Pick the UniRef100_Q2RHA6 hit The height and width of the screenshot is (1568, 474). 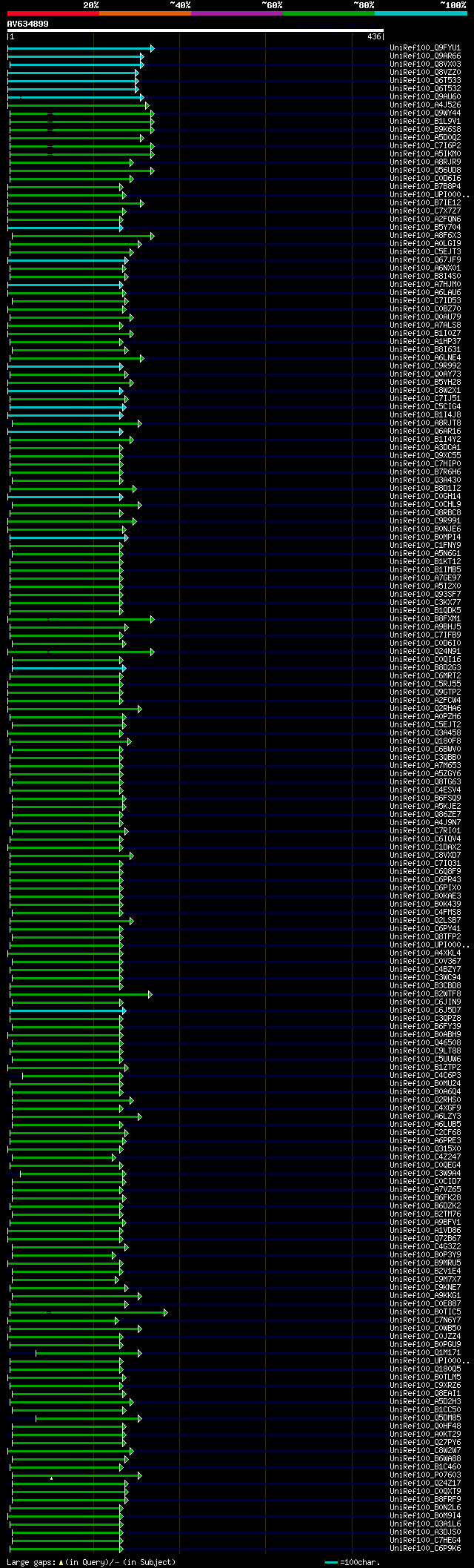pos(425,709)
